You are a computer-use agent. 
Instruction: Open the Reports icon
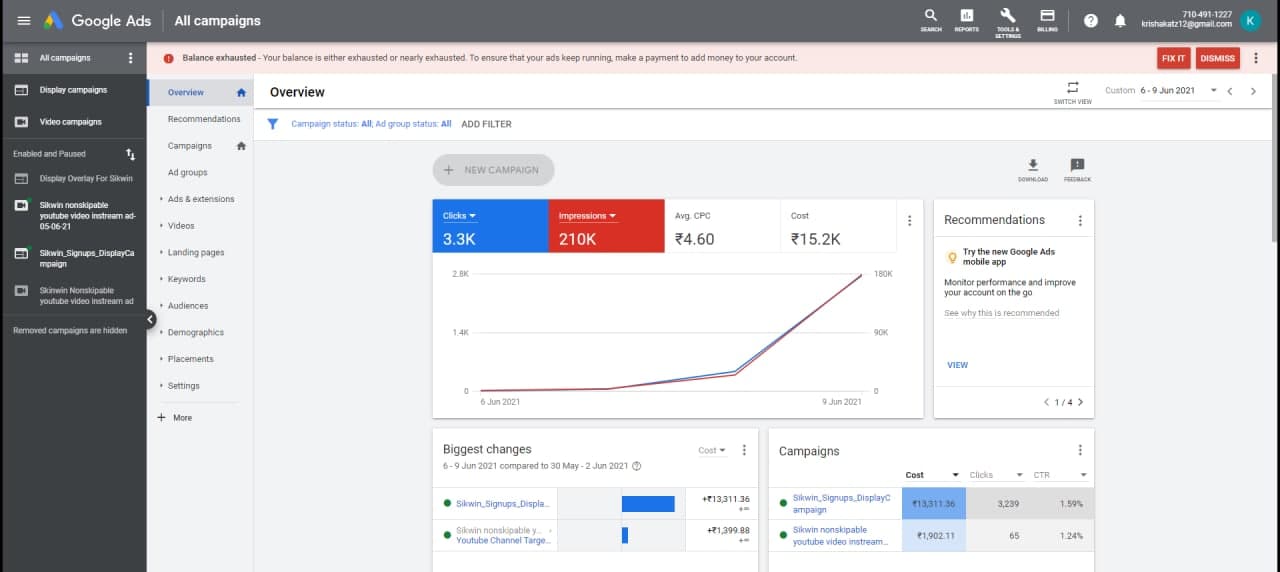(x=967, y=19)
